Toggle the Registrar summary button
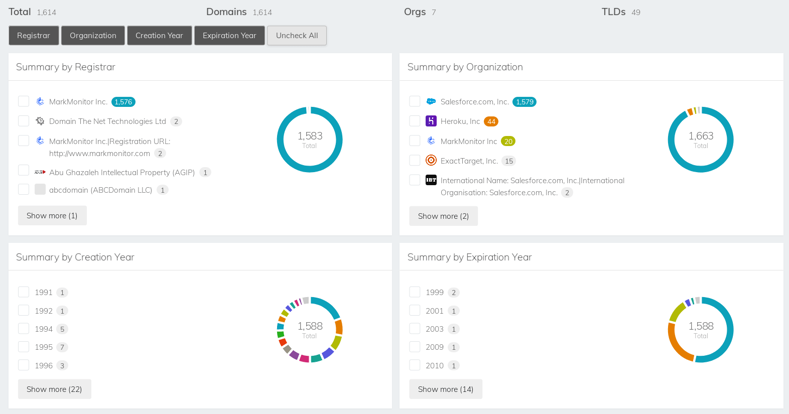Viewport: 789px width, 414px height. pyautogui.click(x=34, y=35)
